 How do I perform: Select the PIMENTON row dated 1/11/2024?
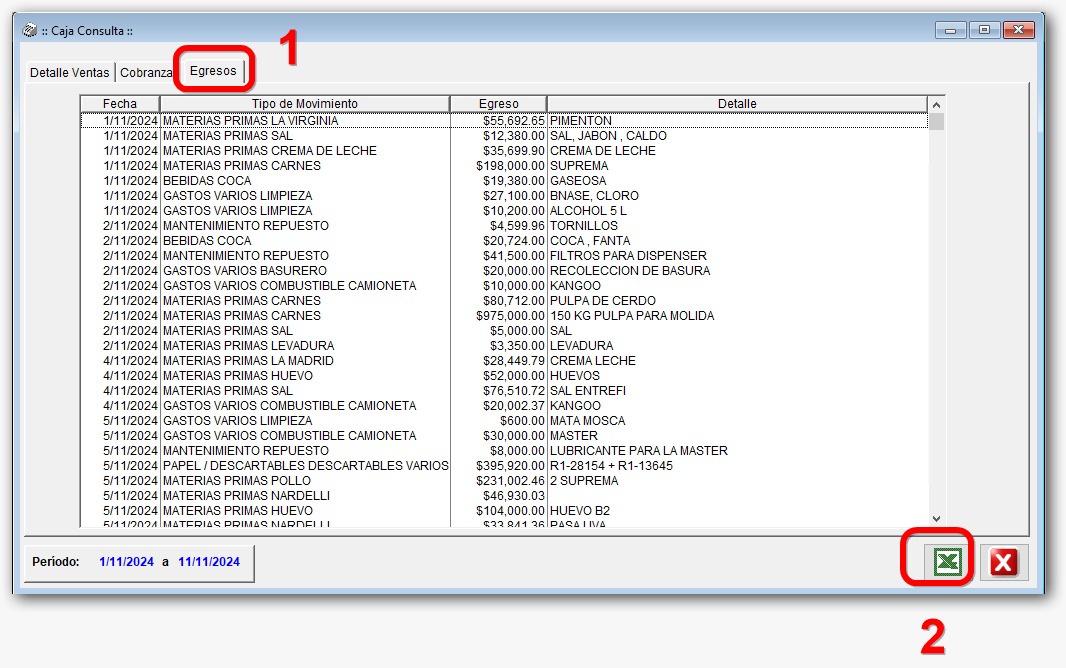pyautogui.click(x=400, y=120)
